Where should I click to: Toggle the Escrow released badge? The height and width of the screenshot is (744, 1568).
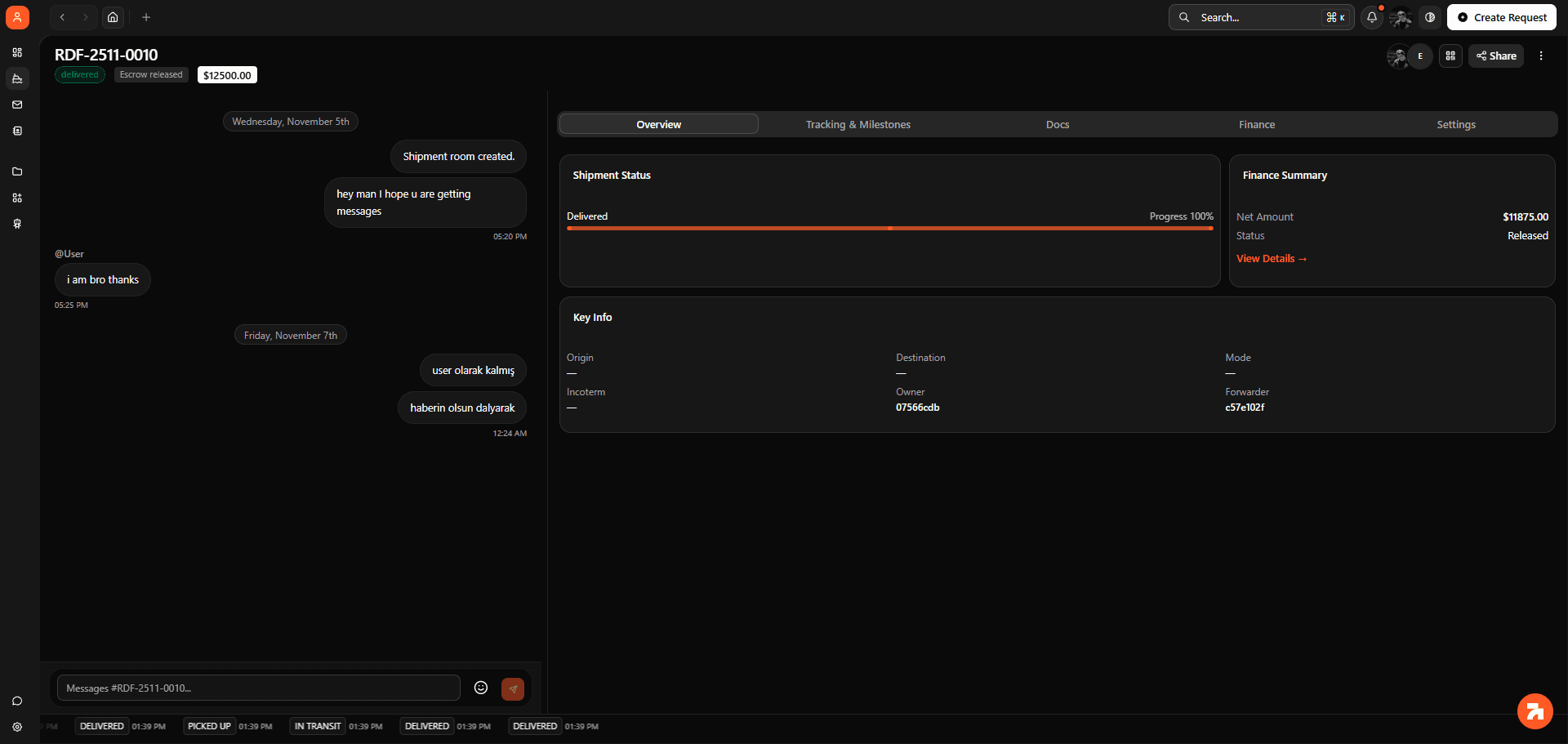[x=151, y=74]
